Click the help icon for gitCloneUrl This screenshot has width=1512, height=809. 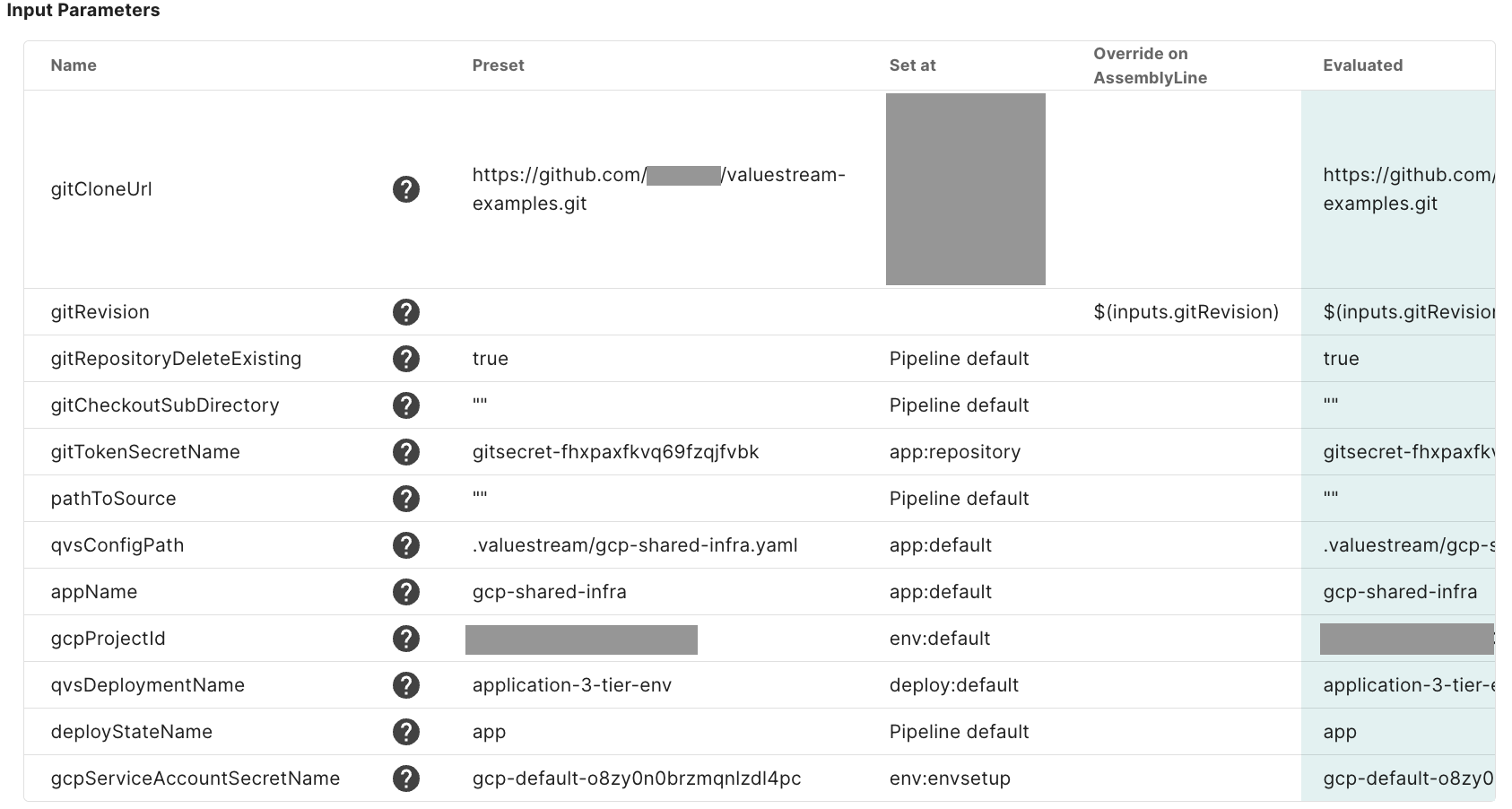pos(406,189)
